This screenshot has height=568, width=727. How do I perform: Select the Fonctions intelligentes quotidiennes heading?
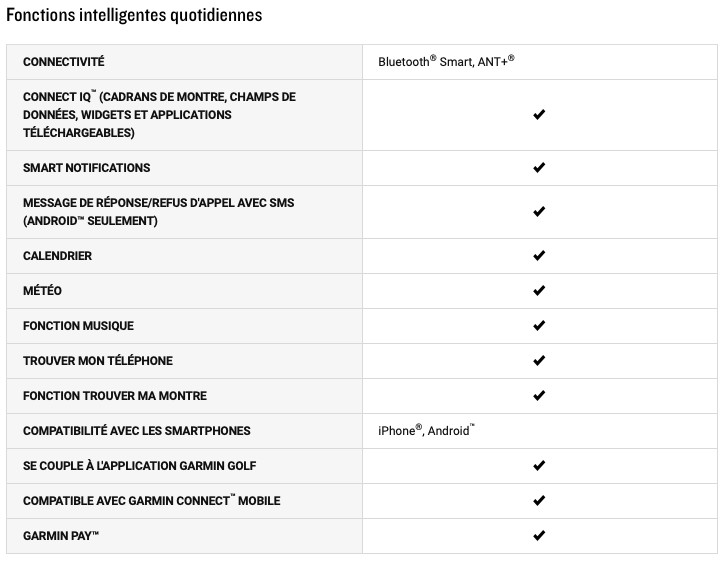[134, 15]
